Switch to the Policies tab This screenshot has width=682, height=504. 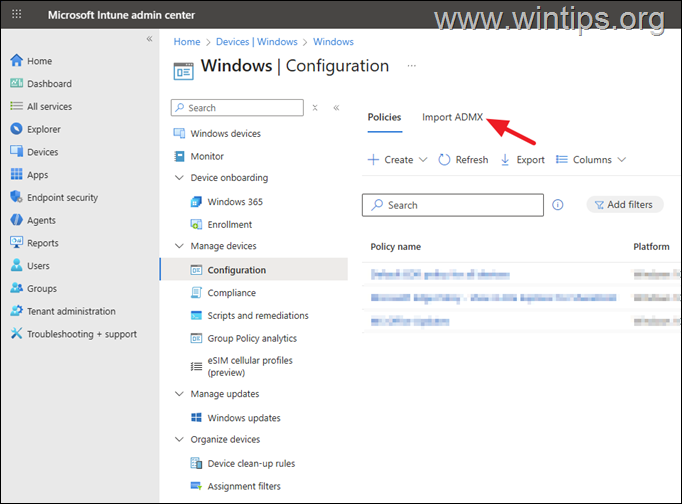tap(384, 117)
